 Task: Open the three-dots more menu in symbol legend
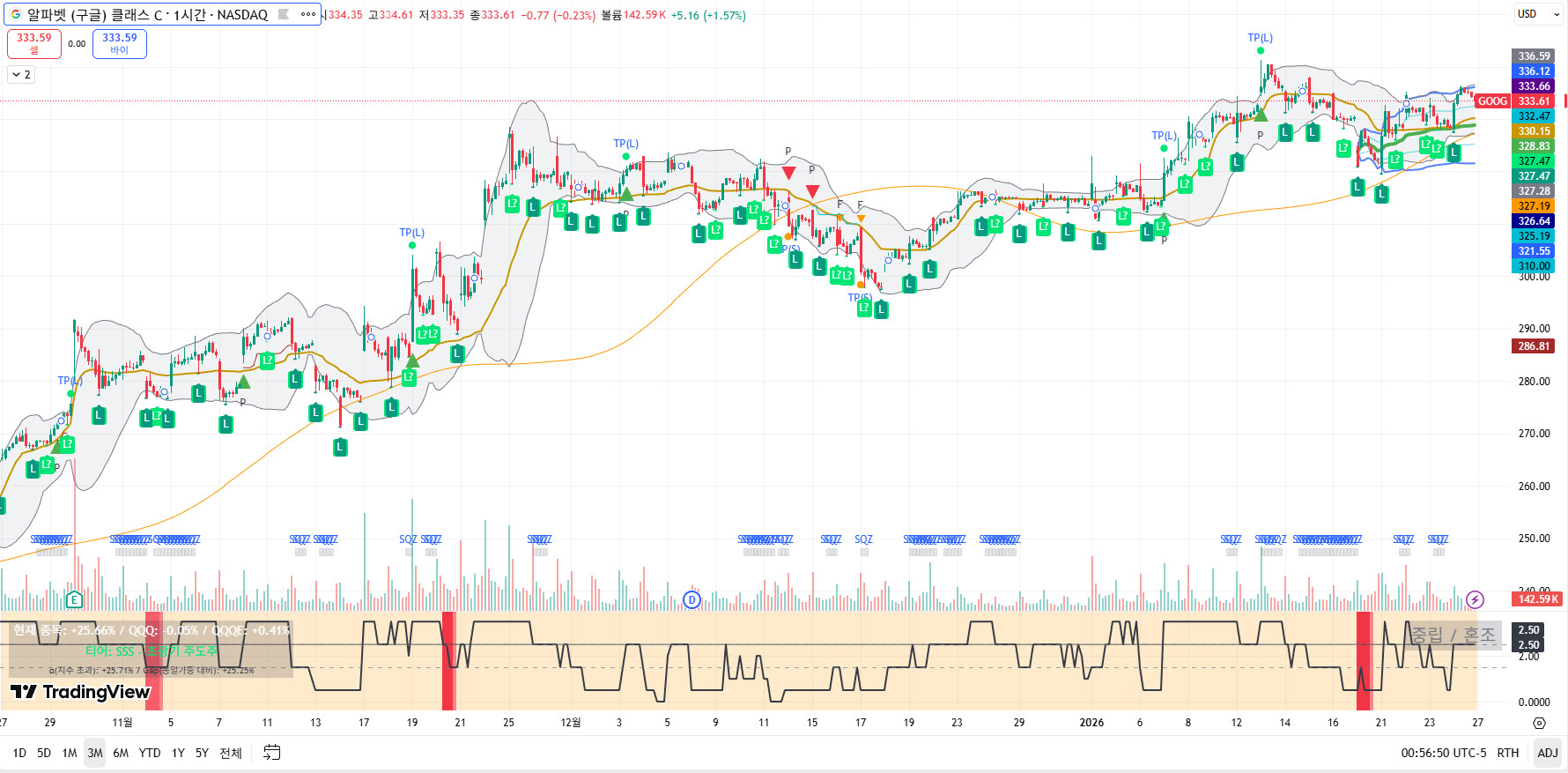[x=308, y=14]
